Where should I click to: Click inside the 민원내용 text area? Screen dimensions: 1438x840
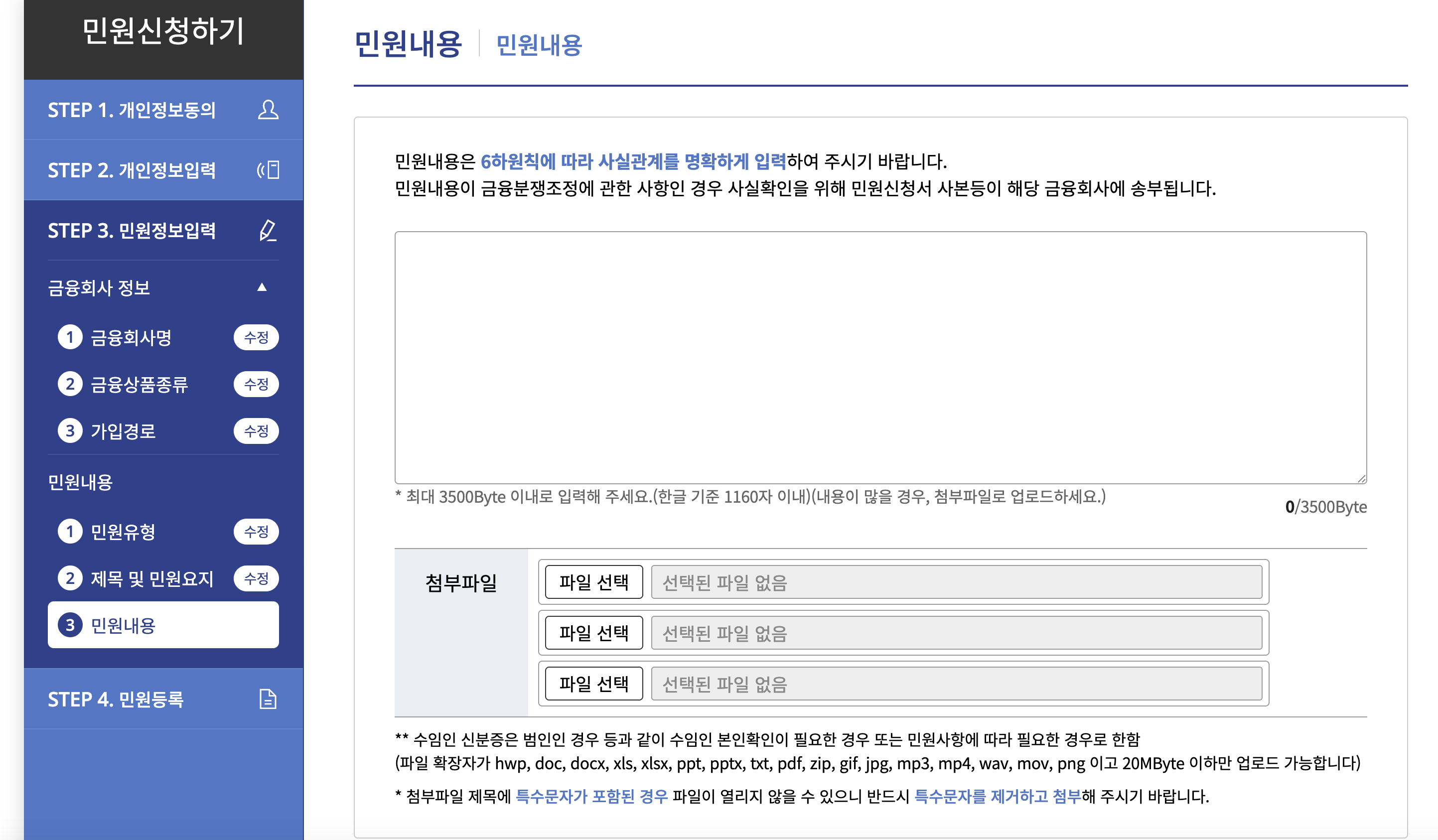880,357
